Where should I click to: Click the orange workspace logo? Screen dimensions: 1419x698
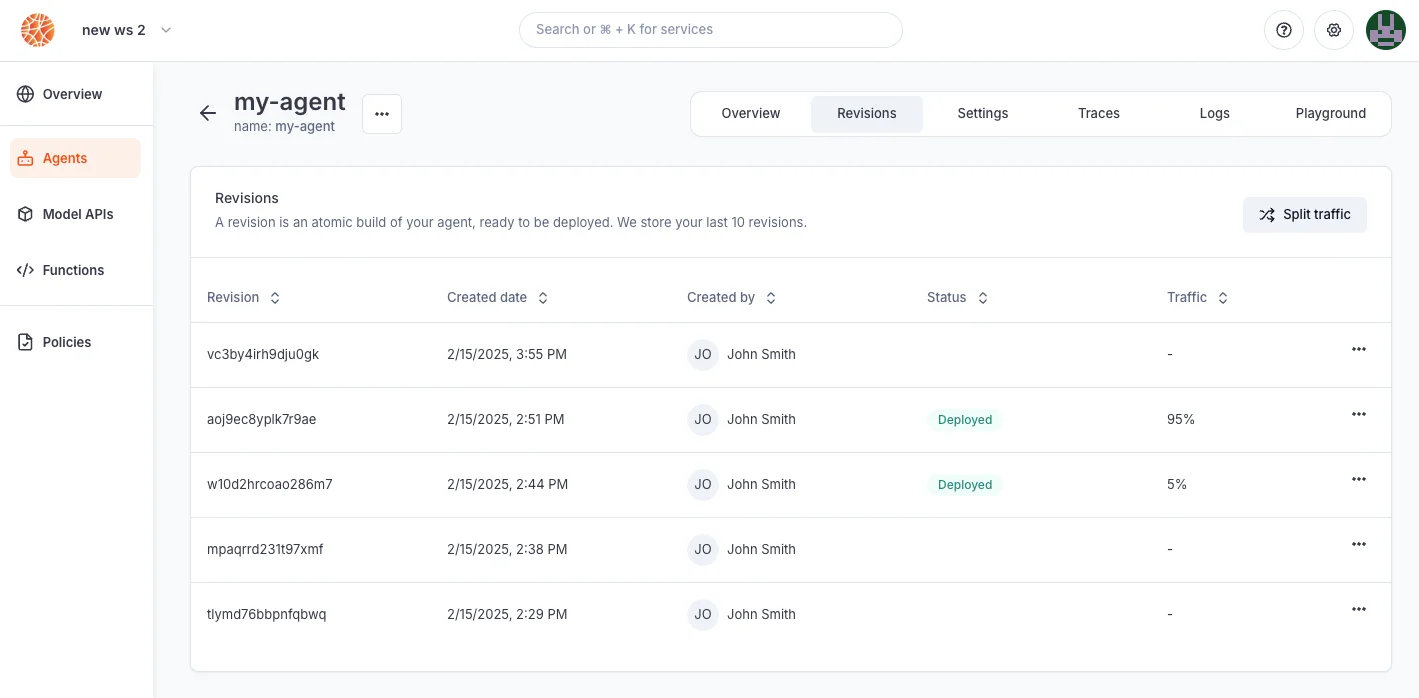[38, 30]
